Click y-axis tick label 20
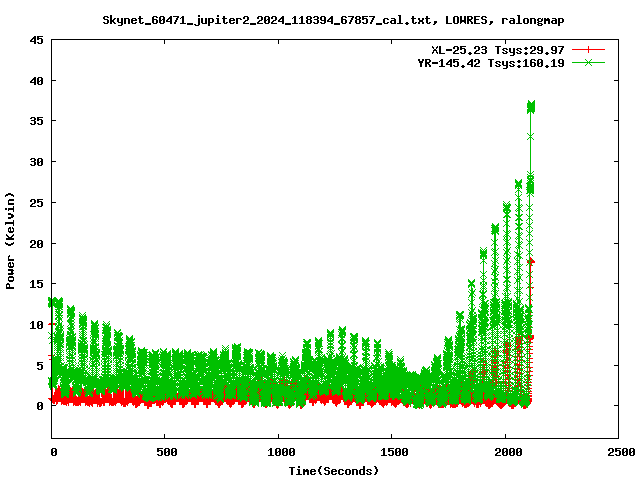The width and height of the screenshot is (640, 480). [36, 243]
